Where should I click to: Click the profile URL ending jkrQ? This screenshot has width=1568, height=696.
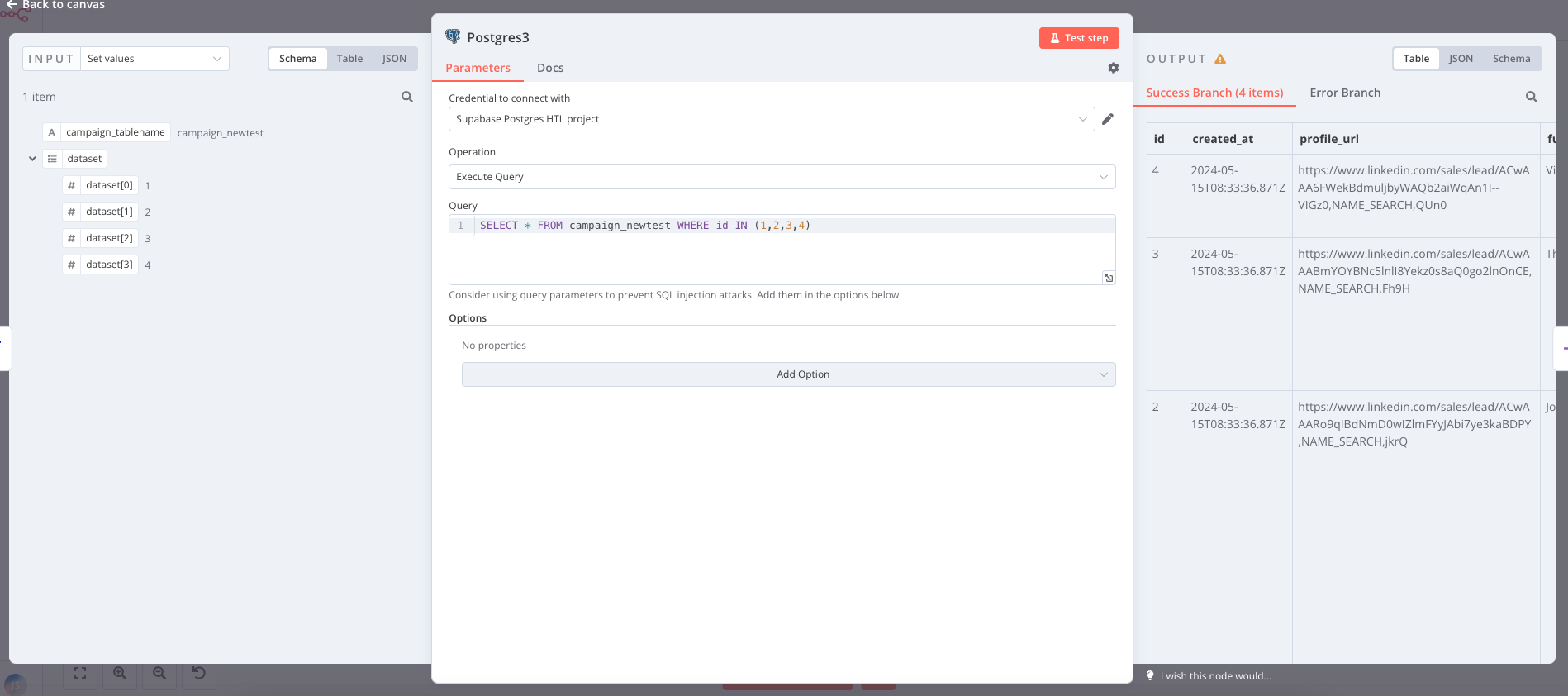(1414, 424)
